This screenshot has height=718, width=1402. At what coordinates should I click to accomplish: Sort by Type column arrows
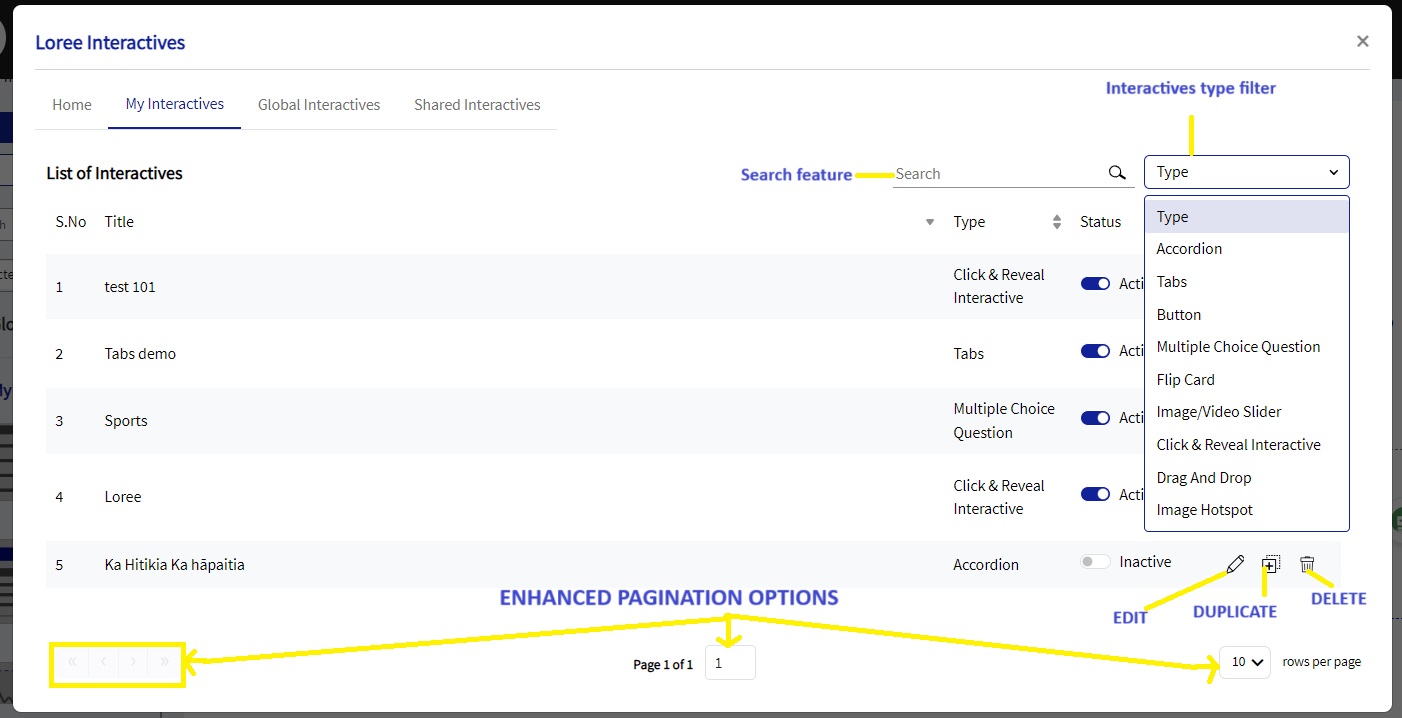pos(1057,222)
